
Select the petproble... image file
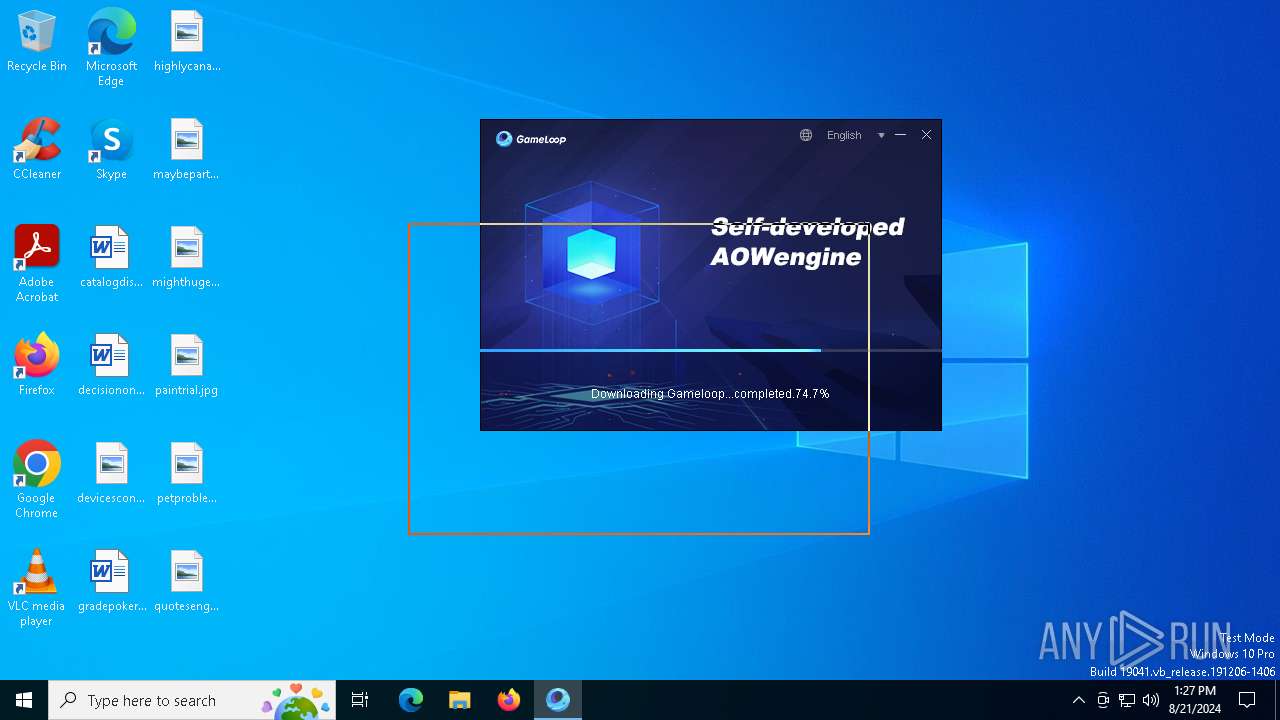[187, 474]
